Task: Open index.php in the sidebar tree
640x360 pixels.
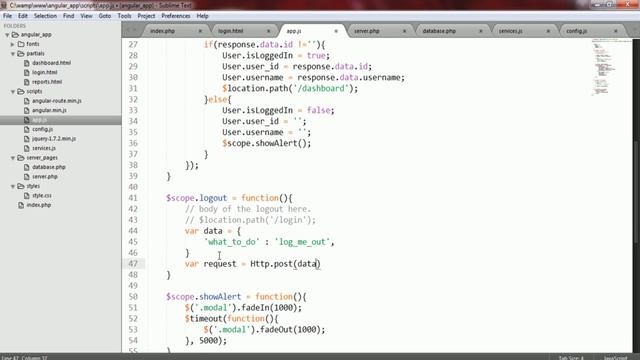Action: [x=39, y=205]
